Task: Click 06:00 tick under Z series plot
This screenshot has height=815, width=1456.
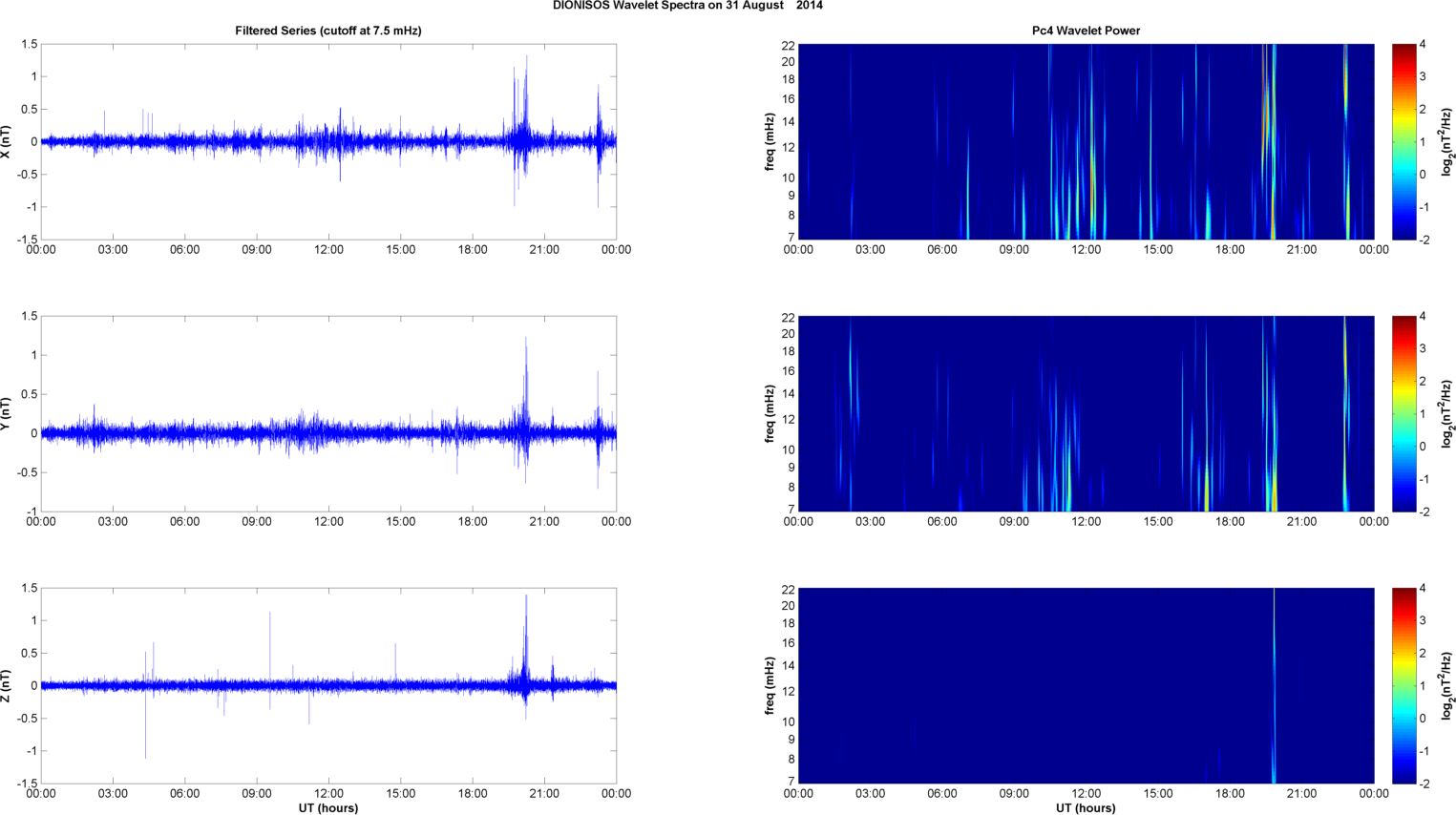Action: click(184, 794)
